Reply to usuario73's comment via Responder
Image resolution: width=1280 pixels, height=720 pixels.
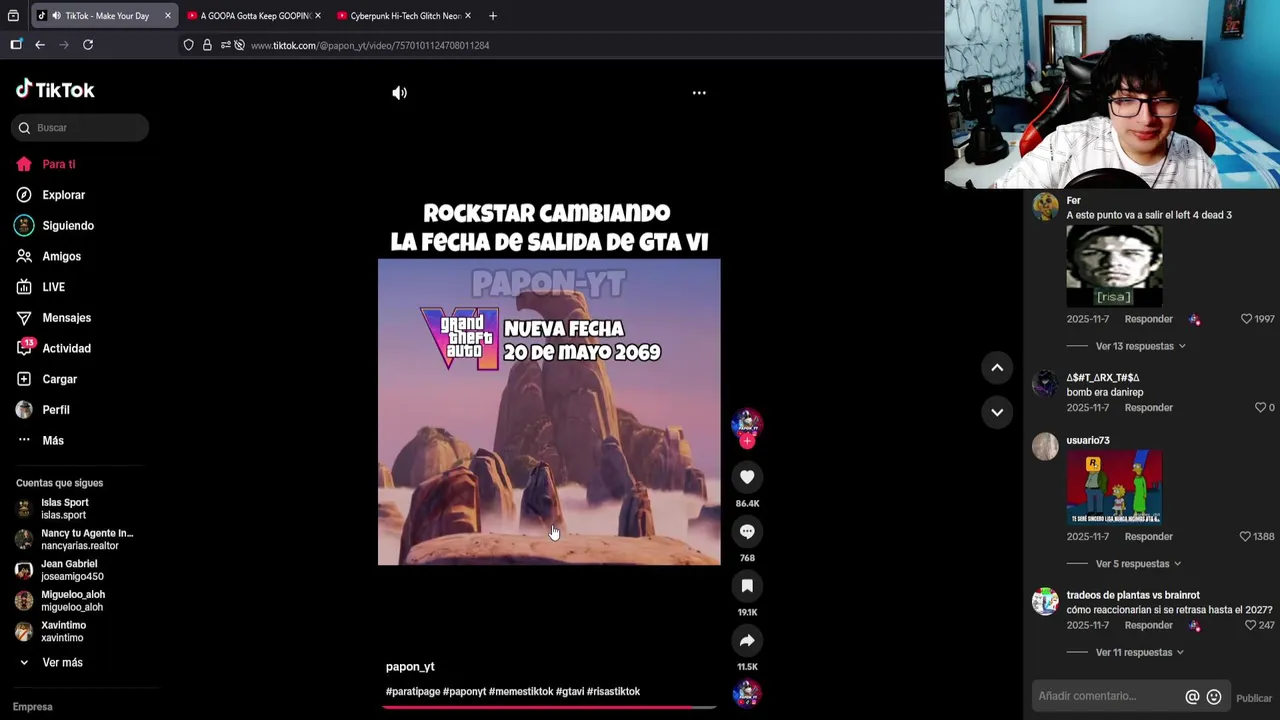tap(1148, 537)
